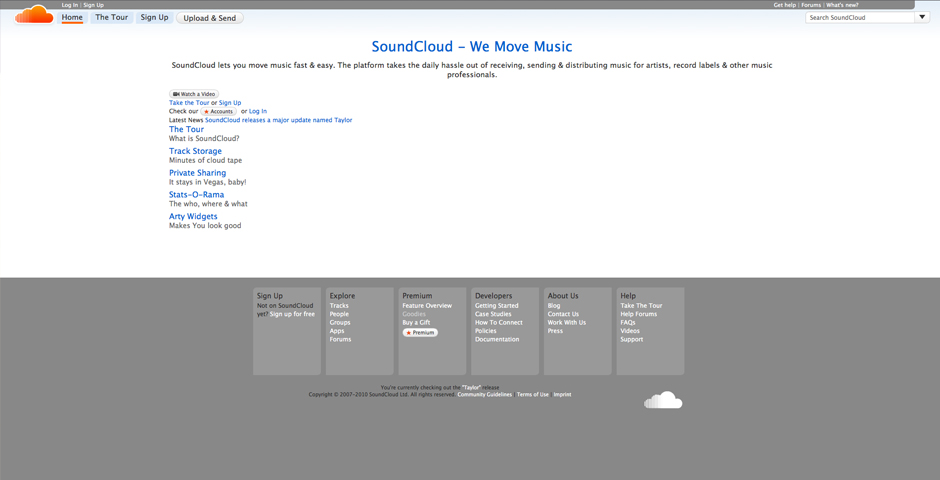940x480 pixels.
Task: Open Tracks under Explore
Action: pos(339,306)
